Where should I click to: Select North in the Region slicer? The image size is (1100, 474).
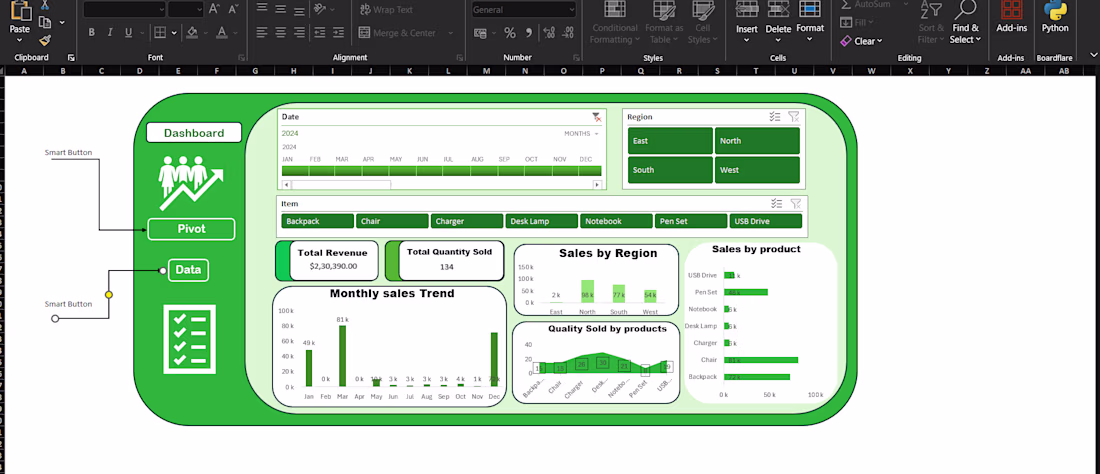757,141
